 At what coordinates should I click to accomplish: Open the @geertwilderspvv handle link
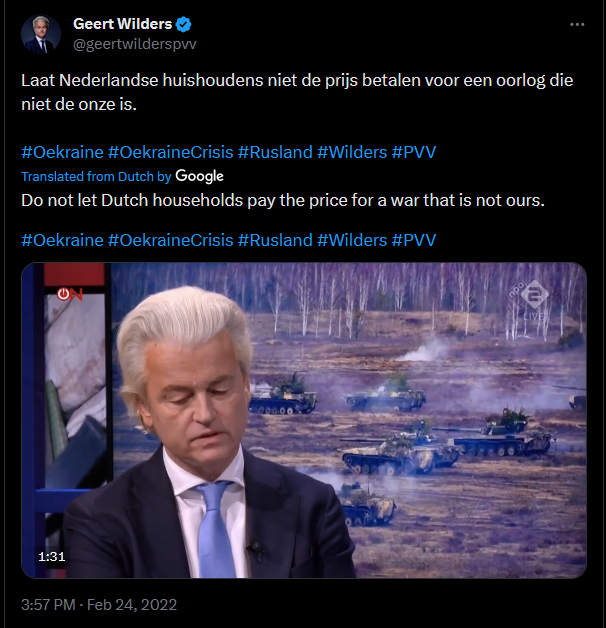135,44
